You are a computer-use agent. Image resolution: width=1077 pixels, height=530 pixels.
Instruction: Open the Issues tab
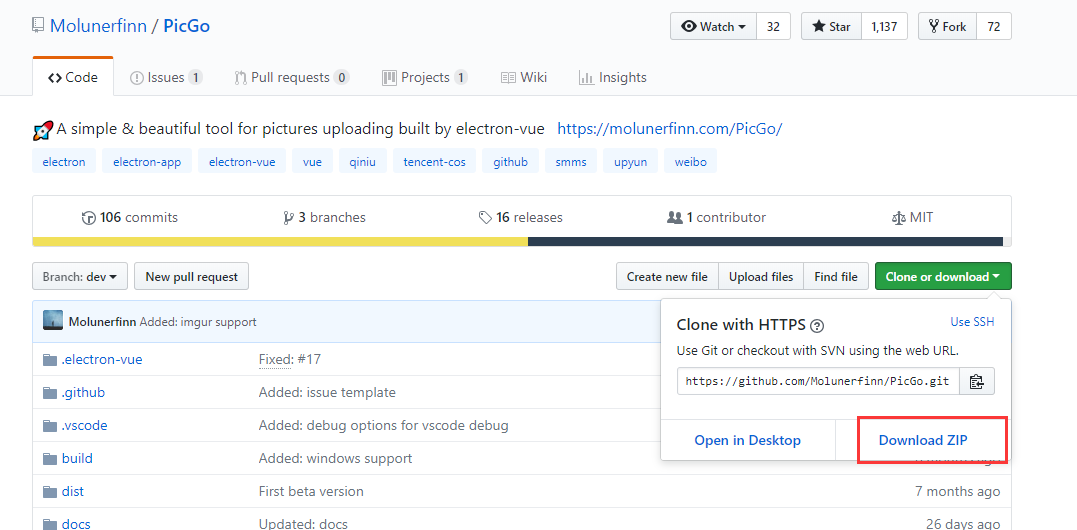(166, 78)
